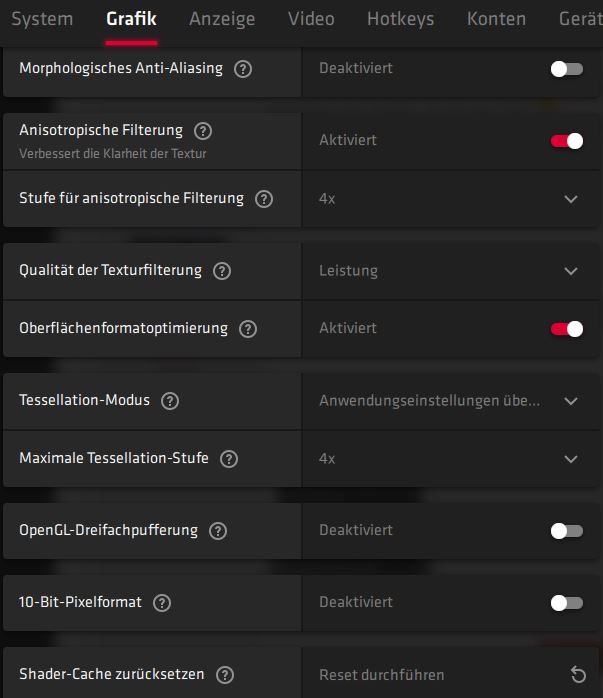This screenshot has width=603, height=698.
Task: Show help for Maximale Tessellation-Stufe
Action: click(x=229, y=459)
